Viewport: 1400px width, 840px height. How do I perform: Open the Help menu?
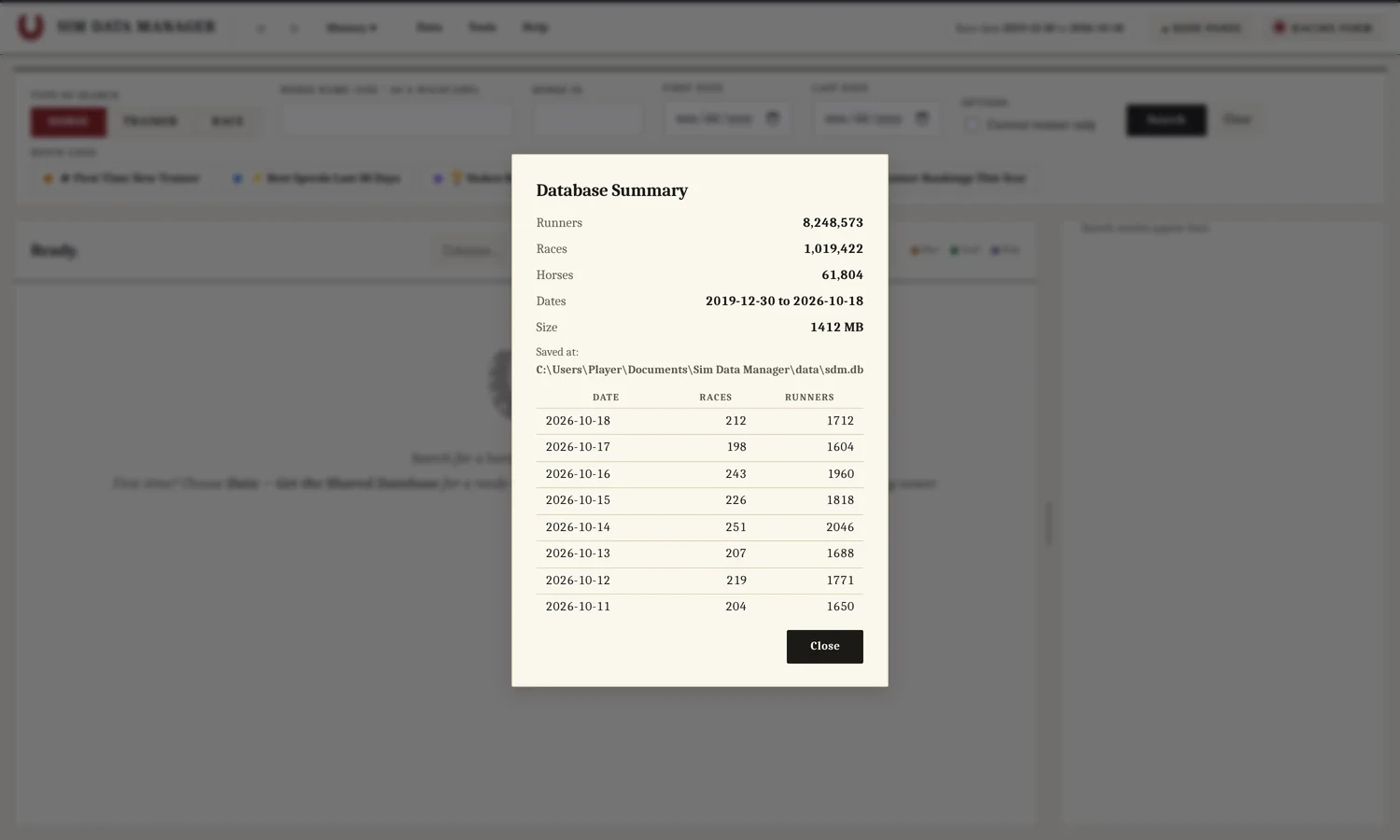pos(535,27)
